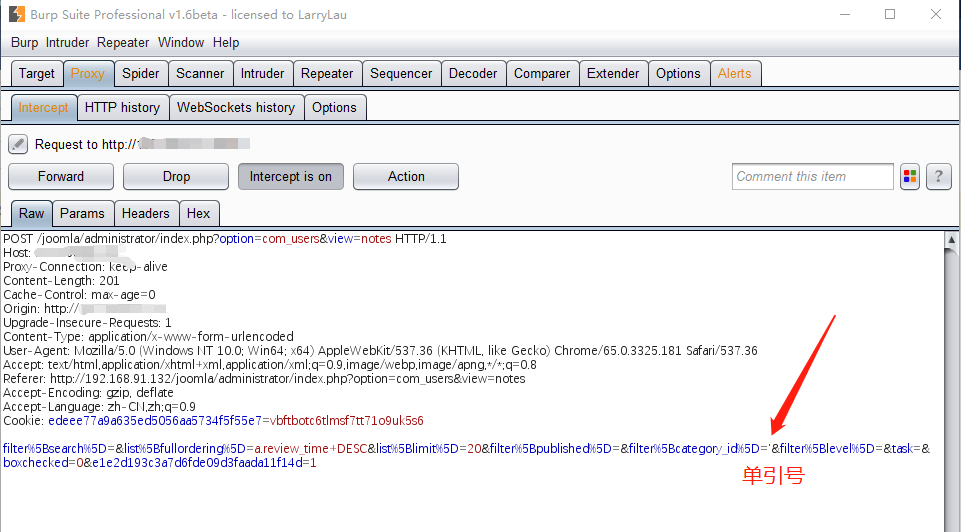Switch to the Decoder tab
The width and height of the screenshot is (961, 532).
[473, 74]
